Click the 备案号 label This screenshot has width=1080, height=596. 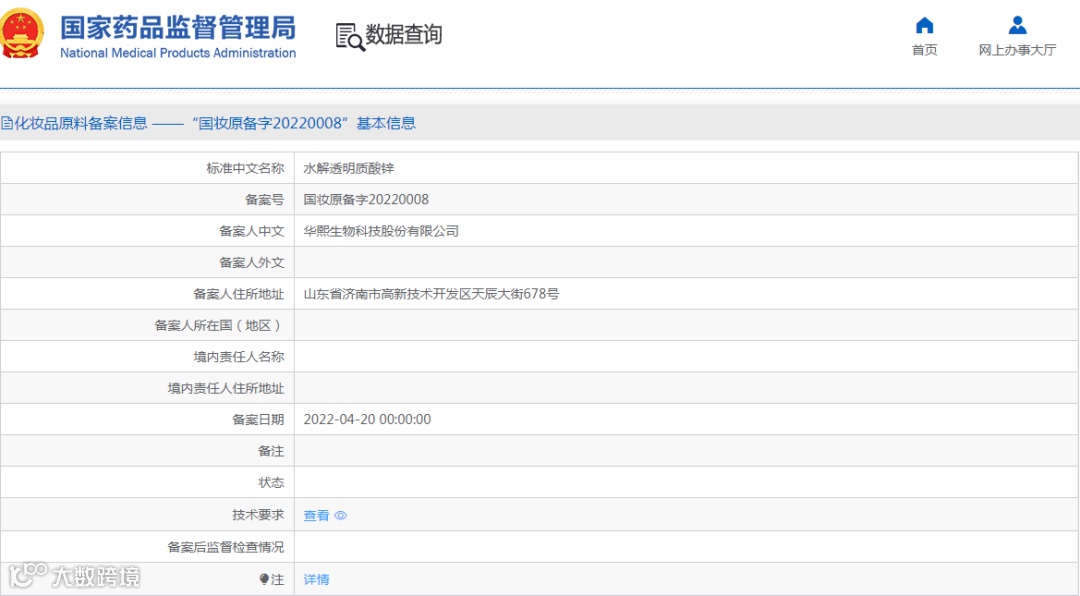pyautogui.click(x=264, y=200)
